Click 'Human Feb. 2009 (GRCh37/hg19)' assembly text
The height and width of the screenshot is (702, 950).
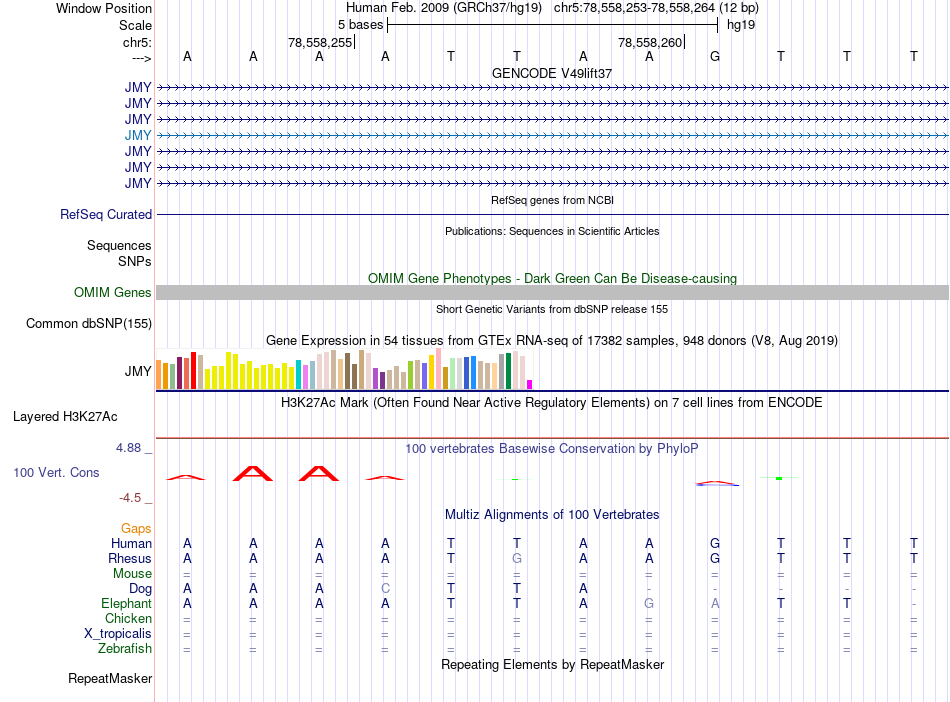click(443, 8)
